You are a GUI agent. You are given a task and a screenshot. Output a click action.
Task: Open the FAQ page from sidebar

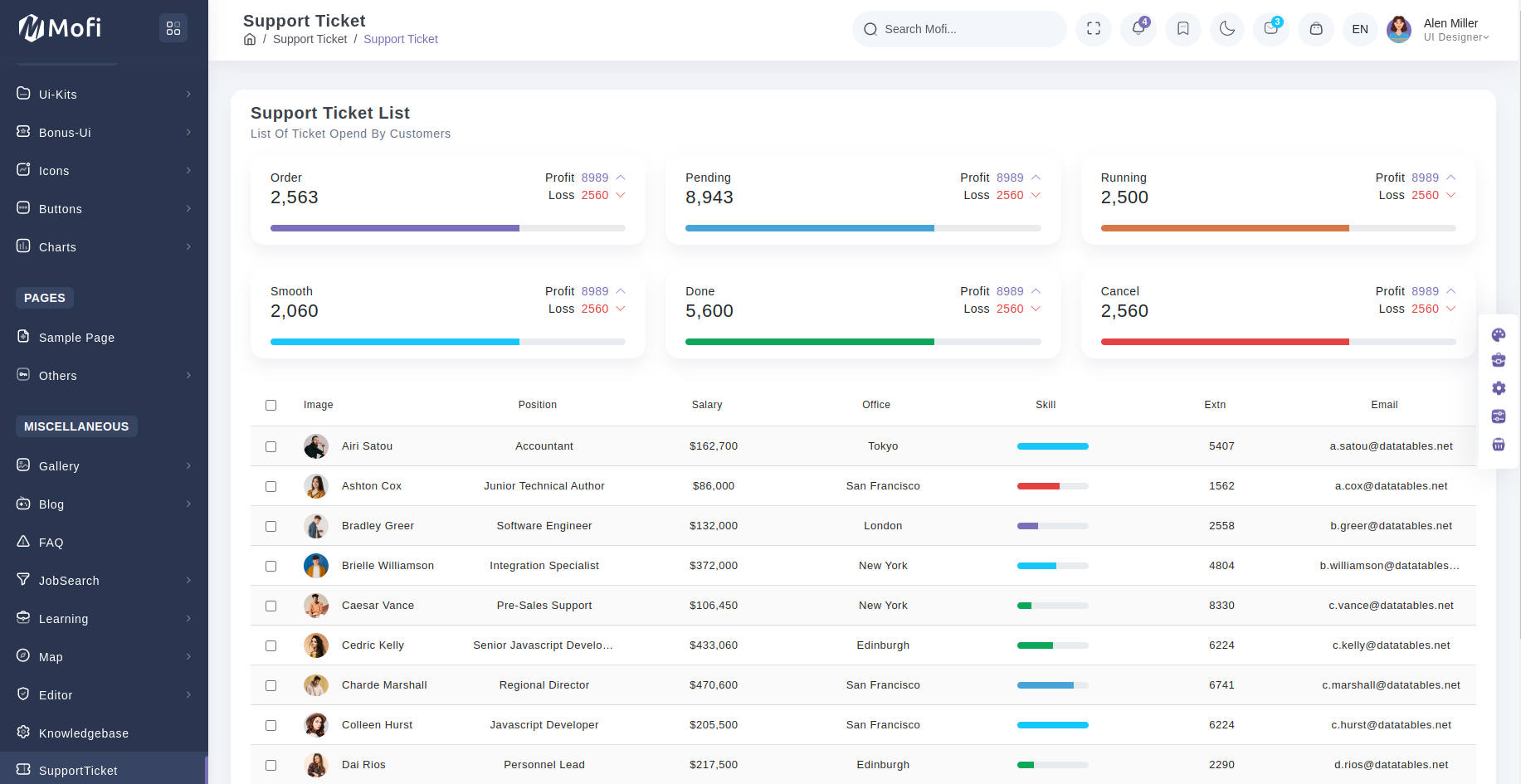coord(51,543)
